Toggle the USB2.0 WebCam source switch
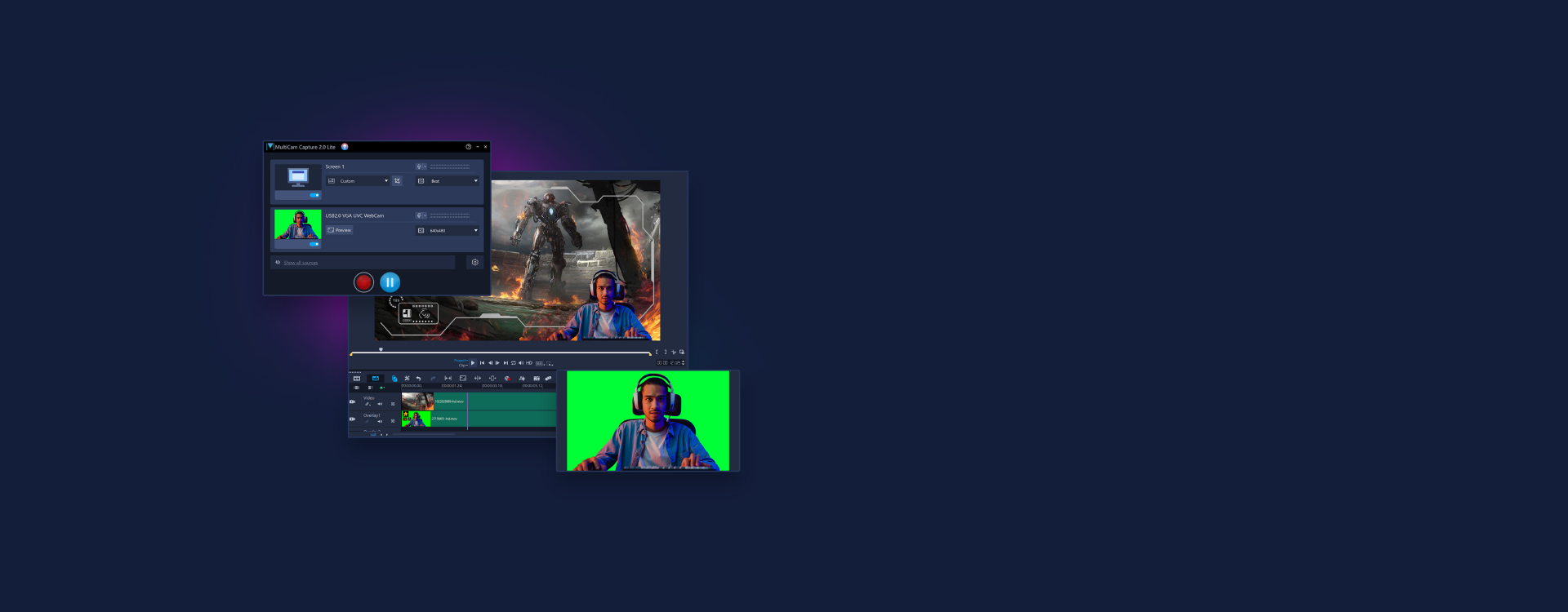1568x612 pixels. pyautogui.click(x=314, y=244)
